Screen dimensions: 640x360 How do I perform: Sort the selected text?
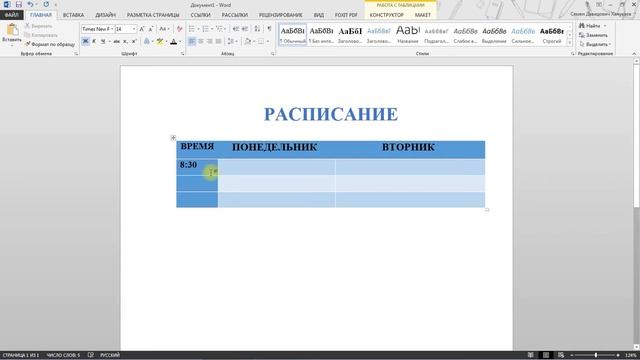257,29
